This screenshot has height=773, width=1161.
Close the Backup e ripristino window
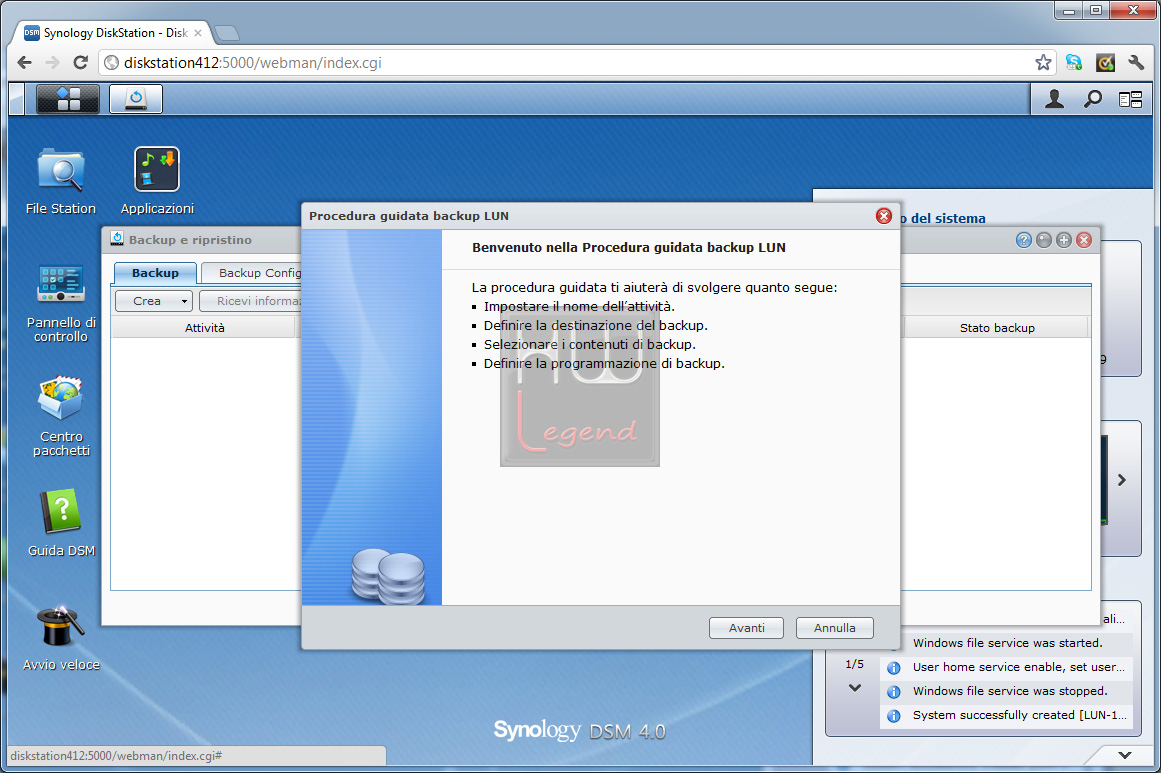[1084, 240]
